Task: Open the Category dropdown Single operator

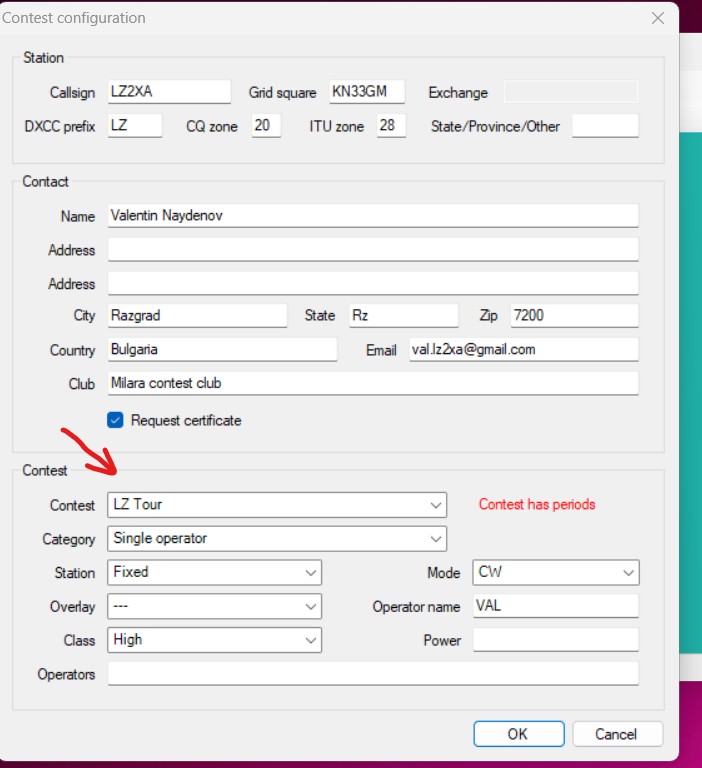Action: 277,539
